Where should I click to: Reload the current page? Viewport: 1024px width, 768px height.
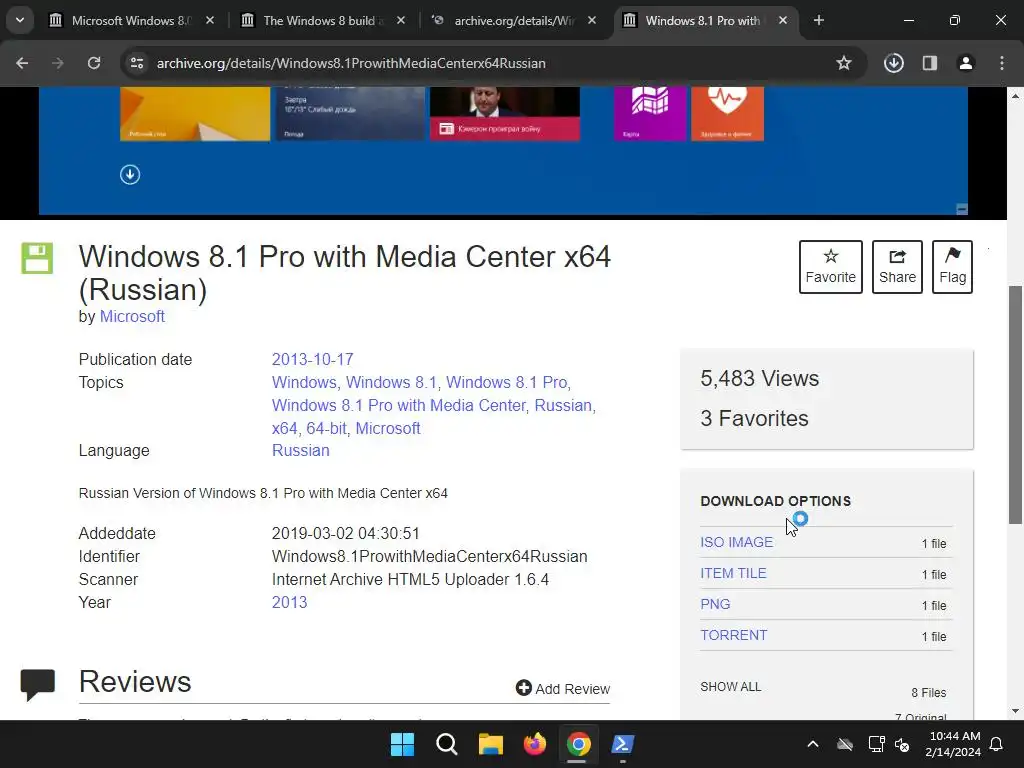tap(94, 63)
